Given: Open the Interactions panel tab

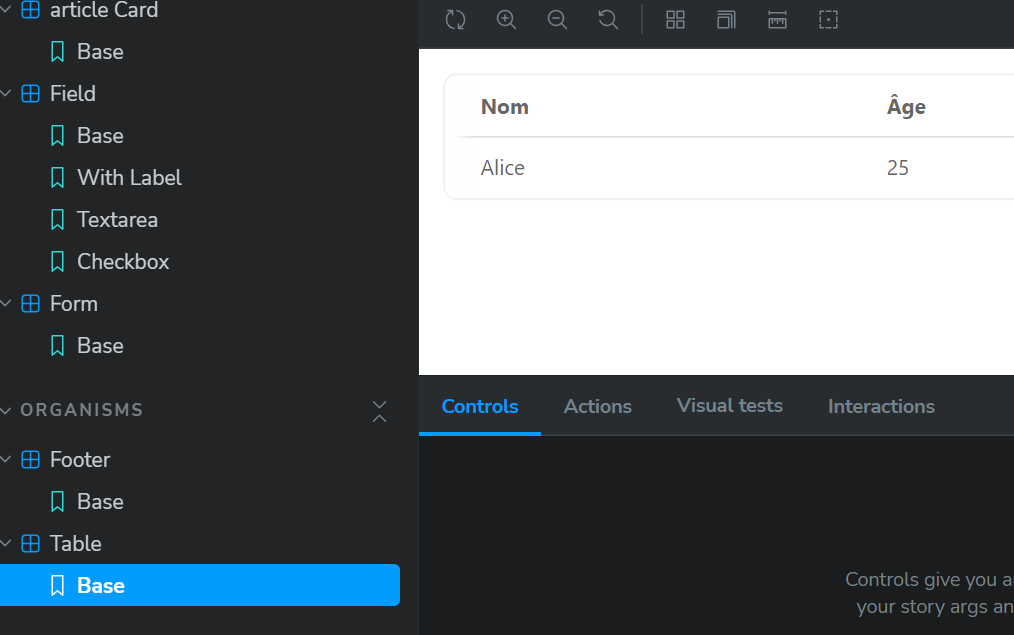Looking at the screenshot, I should point(881,406).
